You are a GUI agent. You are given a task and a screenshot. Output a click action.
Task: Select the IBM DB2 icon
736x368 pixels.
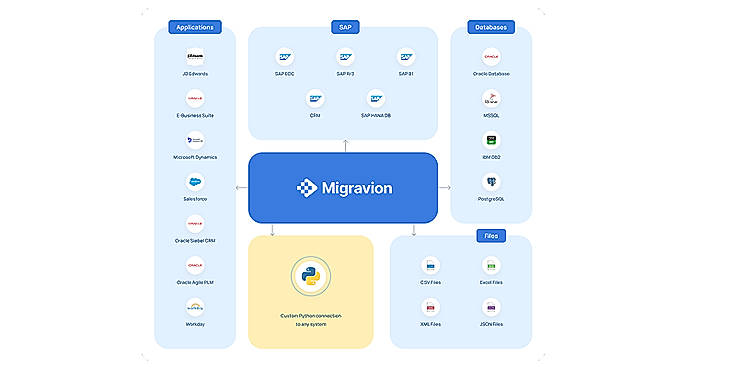point(491,140)
